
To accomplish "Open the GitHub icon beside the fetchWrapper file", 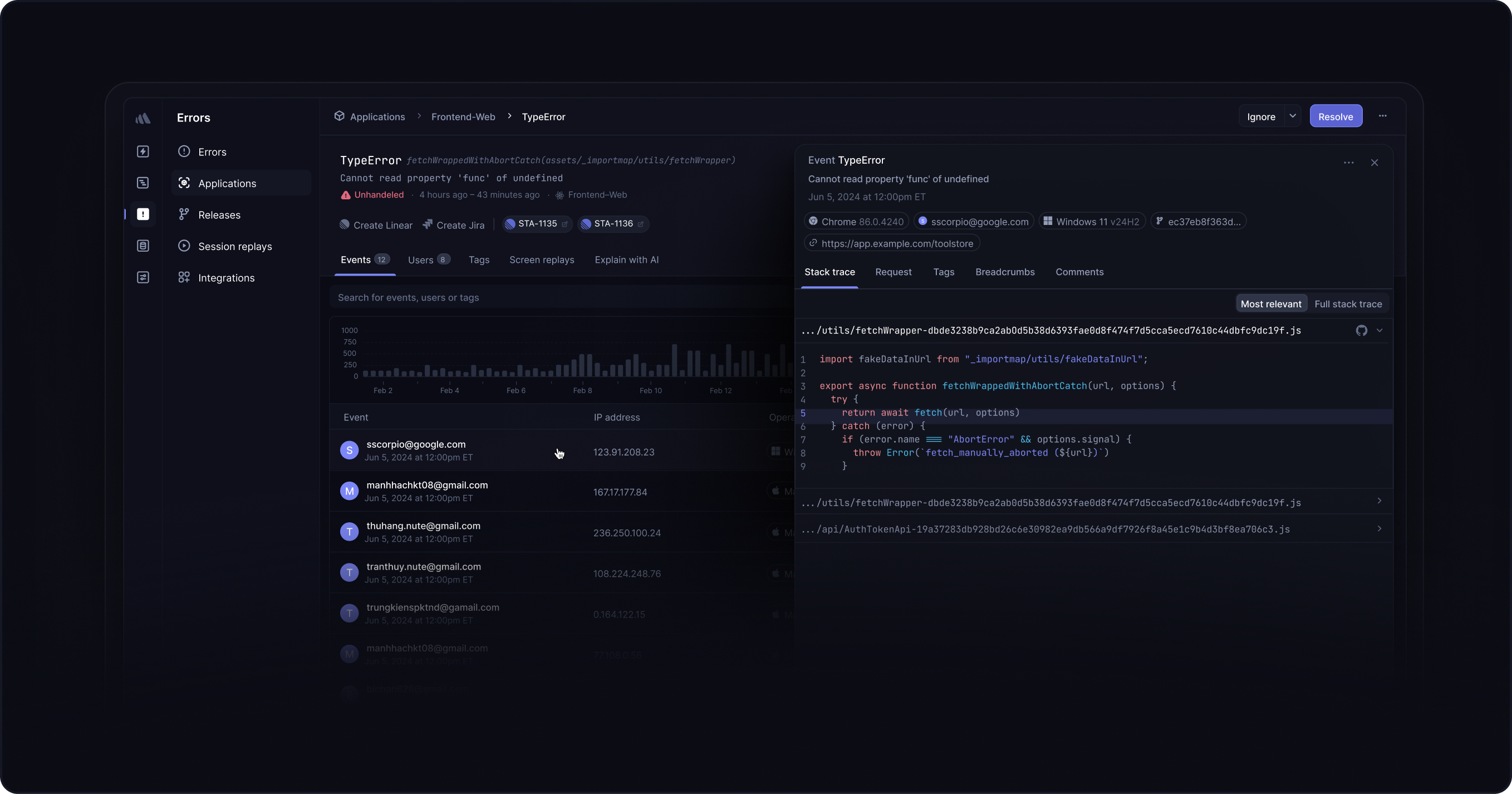I will tap(1361, 331).
